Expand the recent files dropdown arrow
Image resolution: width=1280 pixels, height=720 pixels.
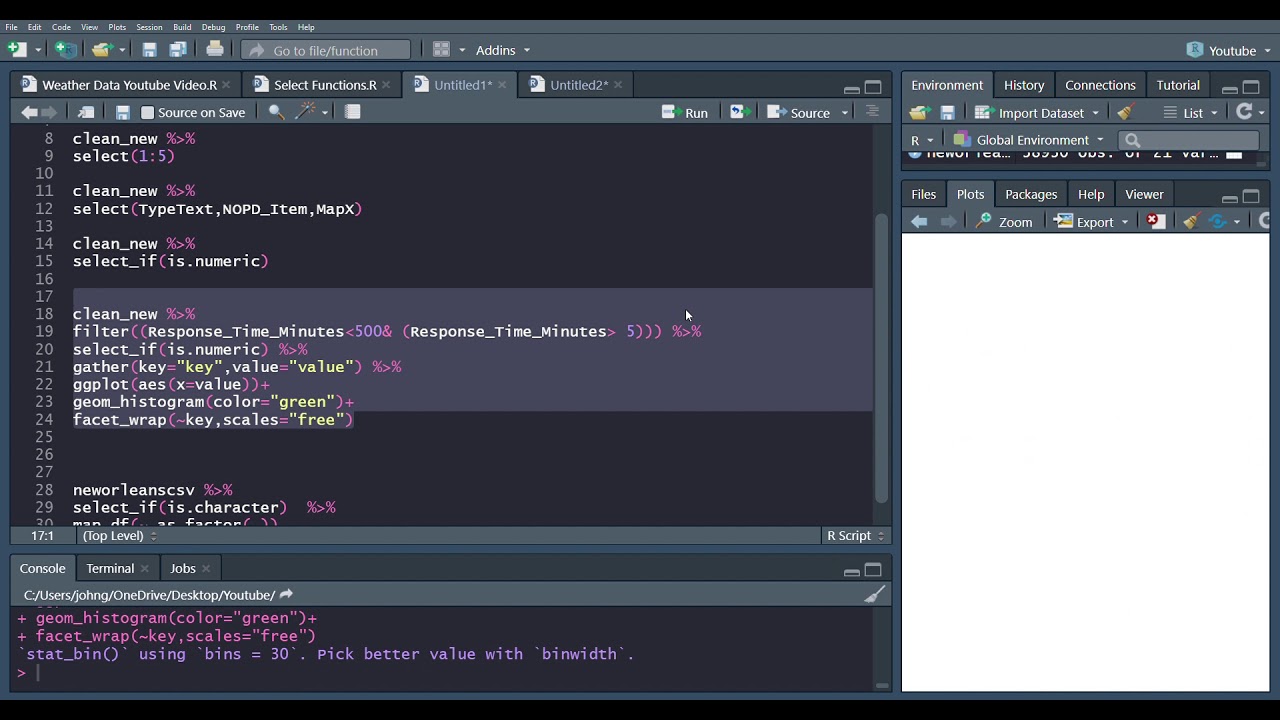tap(122, 50)
